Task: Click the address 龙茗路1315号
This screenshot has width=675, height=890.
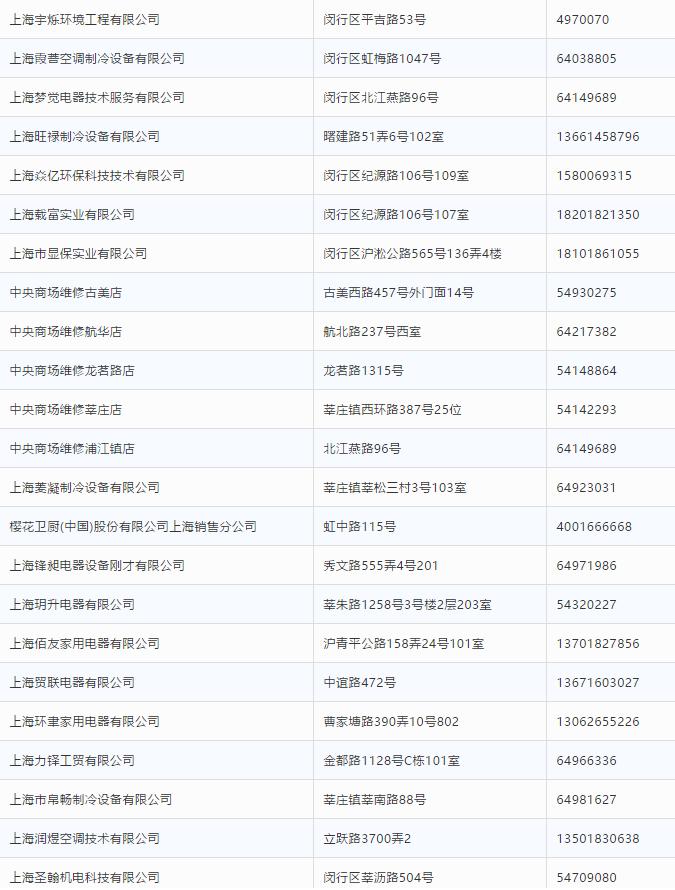Action: 363,371
